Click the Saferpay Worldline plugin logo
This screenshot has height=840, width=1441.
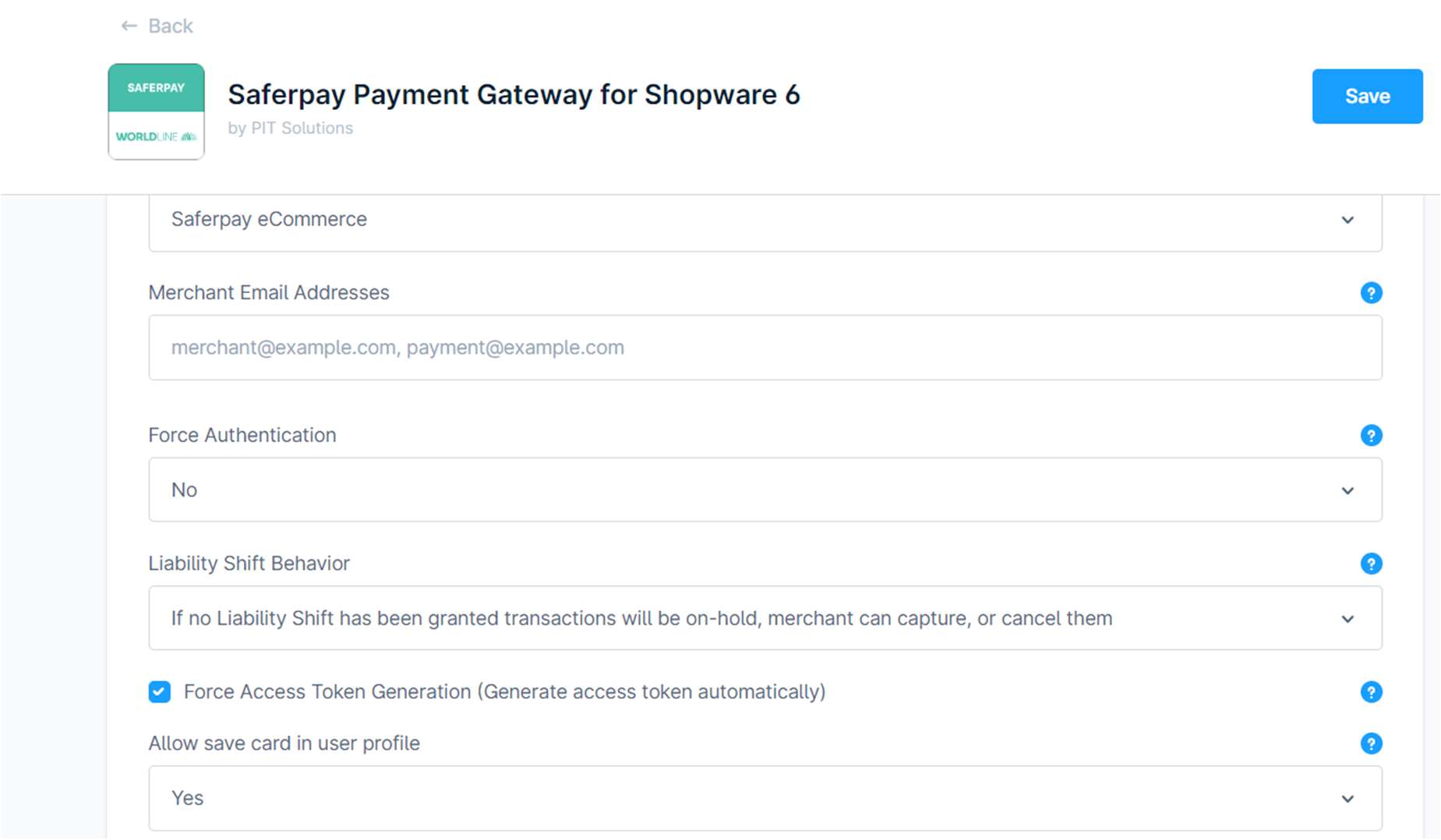(156, 111)
